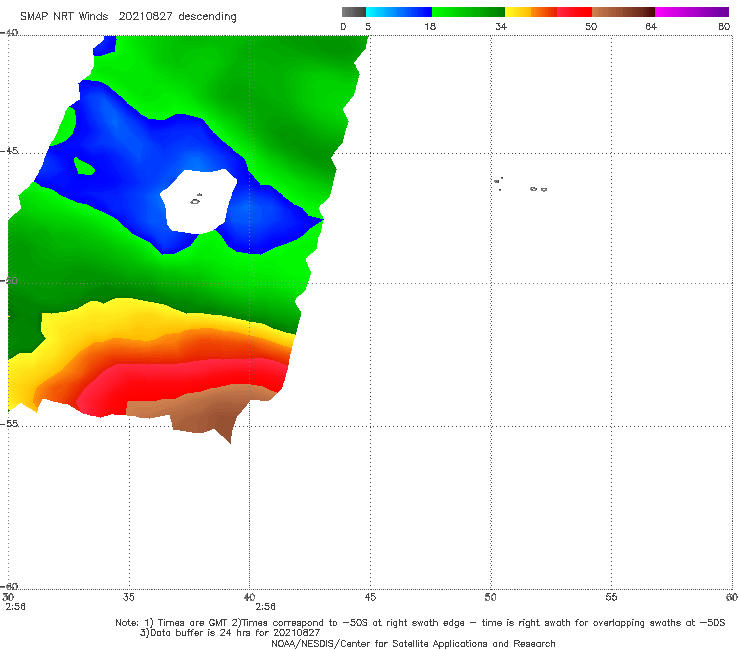The image size is (740, 650).
Task: Click the note "3)Data buffer is 24 hrs for 20210827"
Action: [230, 633]
